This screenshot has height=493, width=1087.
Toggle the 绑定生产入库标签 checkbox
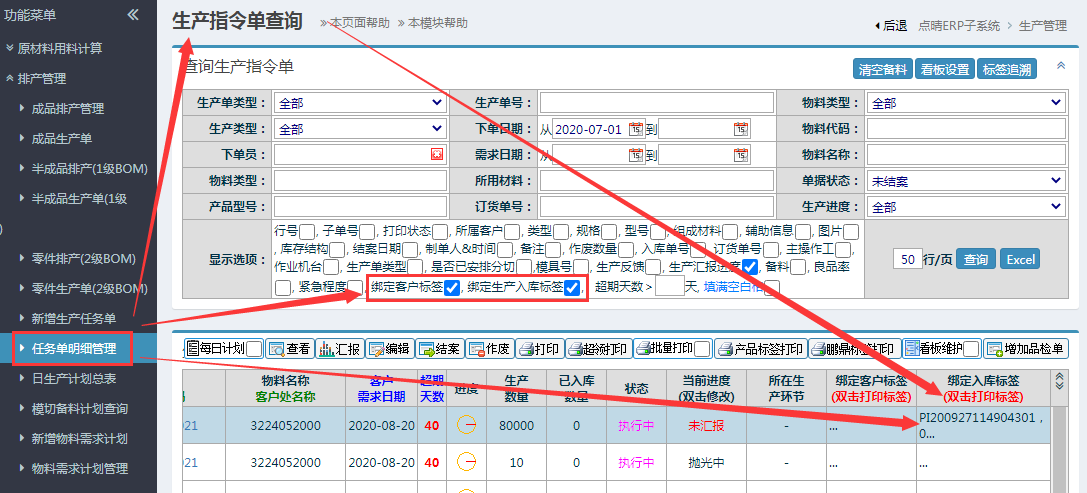point(572,288)
